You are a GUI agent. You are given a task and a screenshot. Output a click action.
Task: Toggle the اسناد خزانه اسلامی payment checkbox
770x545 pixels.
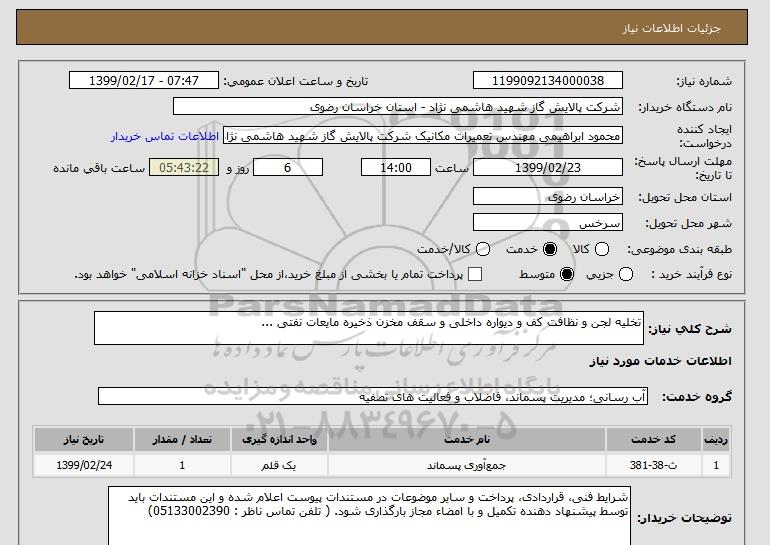click(x=475, y=274)
